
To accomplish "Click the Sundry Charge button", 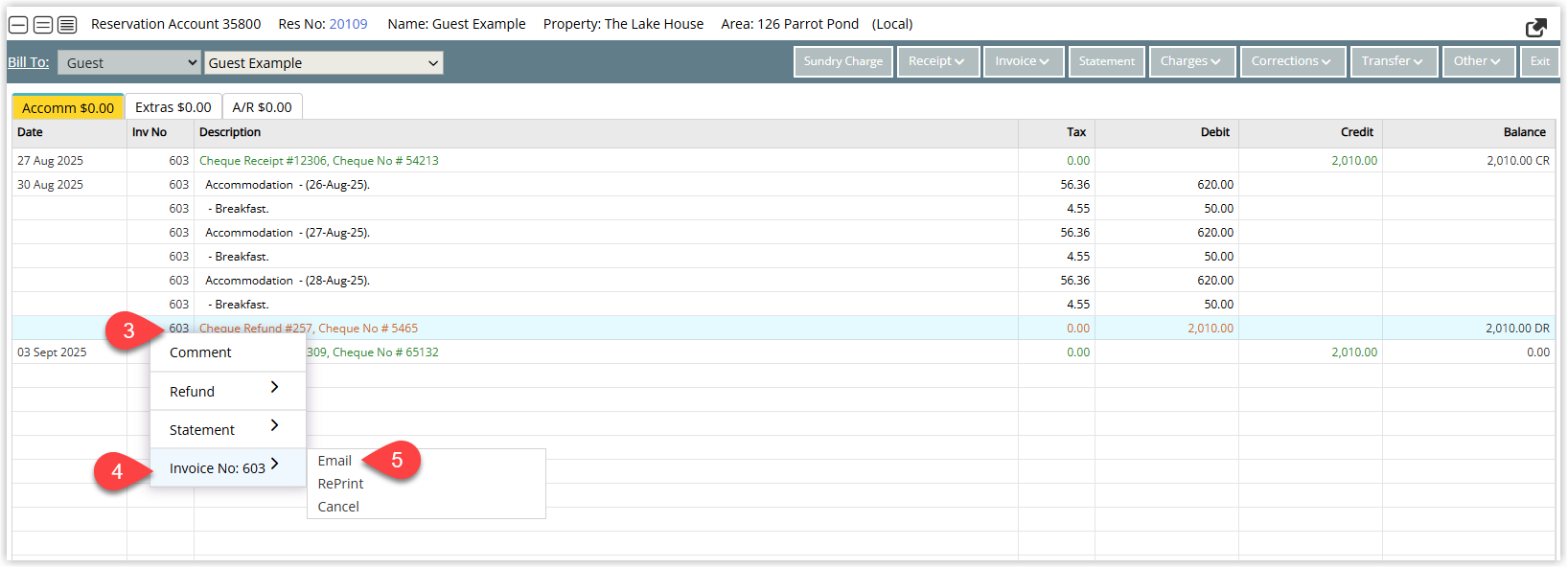I will (843, 61).
